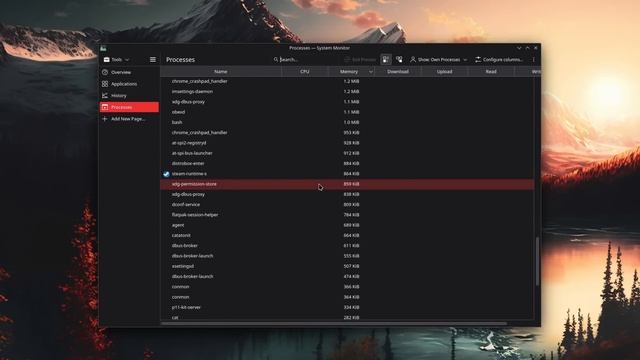Maximize the System Monitor window
The height and width of the screenshot is (360, 640).
[x=528, y=48]
